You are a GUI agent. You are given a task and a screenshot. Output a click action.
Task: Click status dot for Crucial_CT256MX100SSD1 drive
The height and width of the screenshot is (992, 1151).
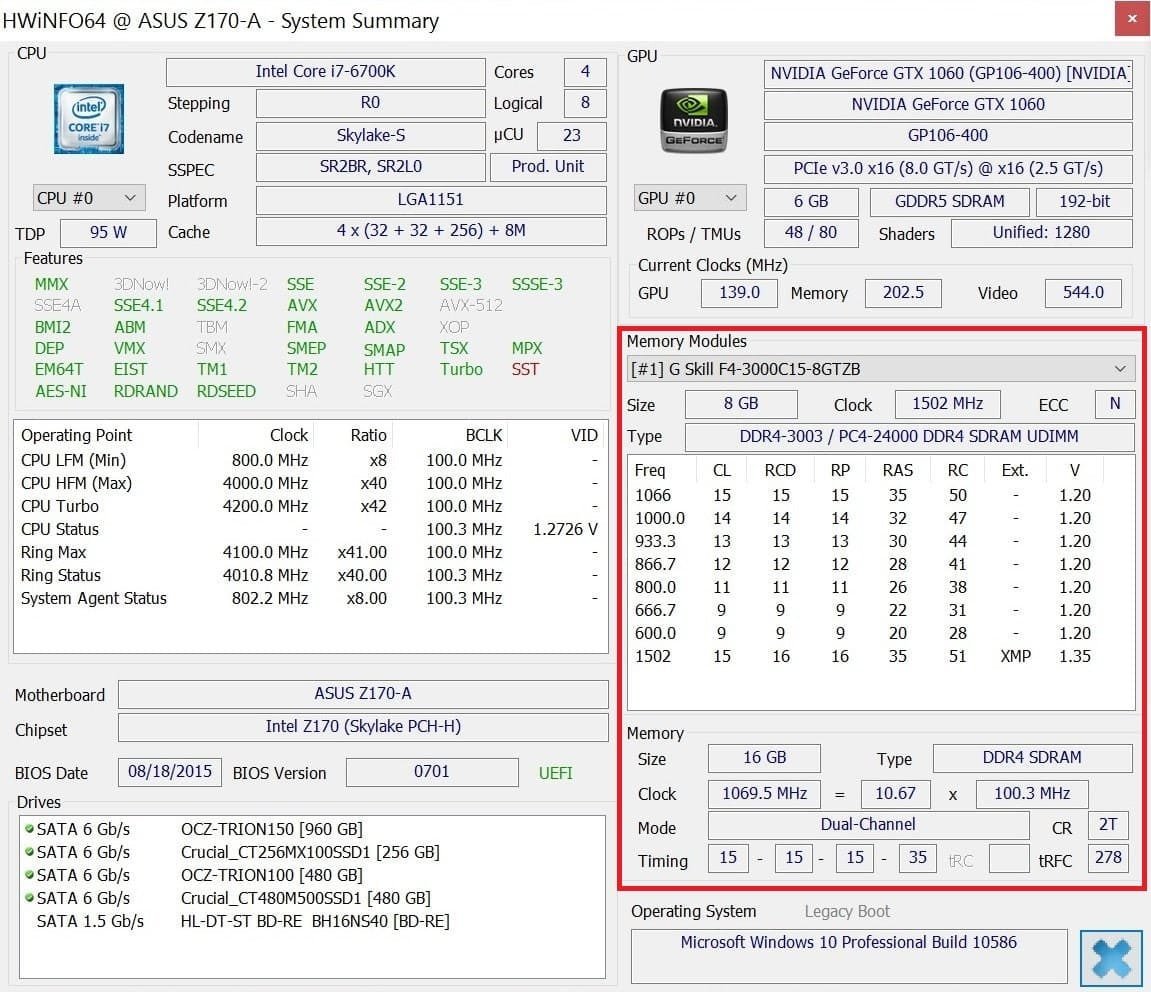(29, 852)
